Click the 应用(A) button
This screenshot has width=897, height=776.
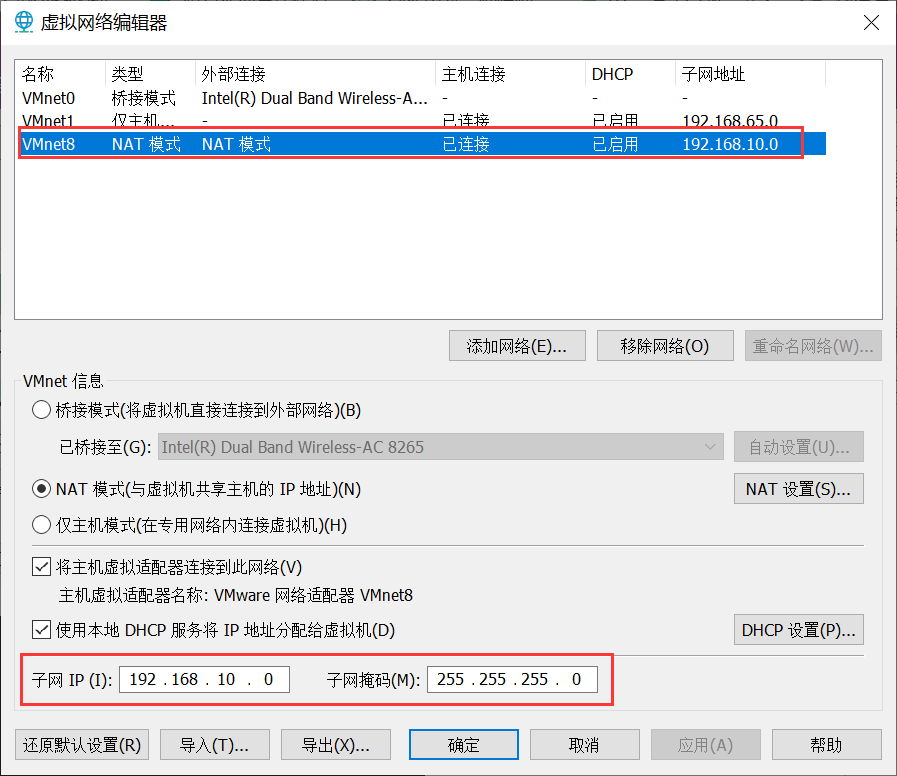[706, 745]
